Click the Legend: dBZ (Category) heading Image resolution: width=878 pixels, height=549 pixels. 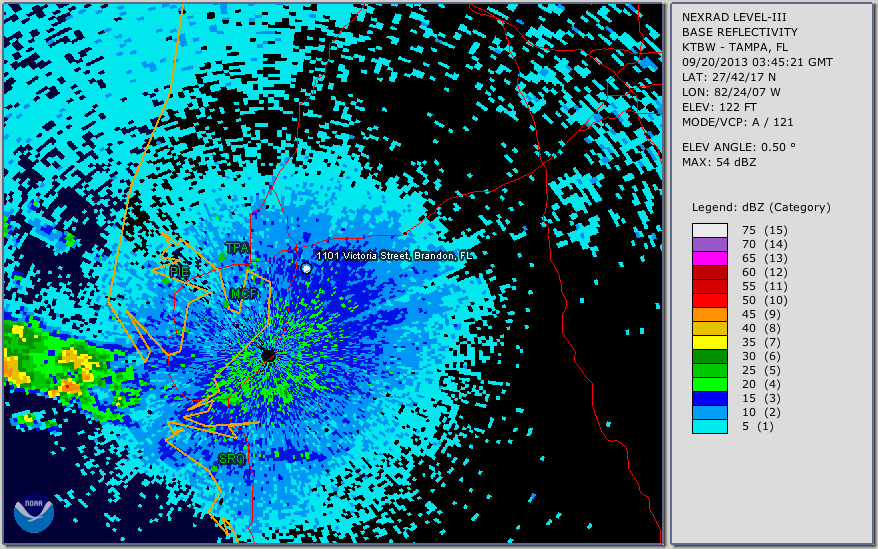coord(761,207)
